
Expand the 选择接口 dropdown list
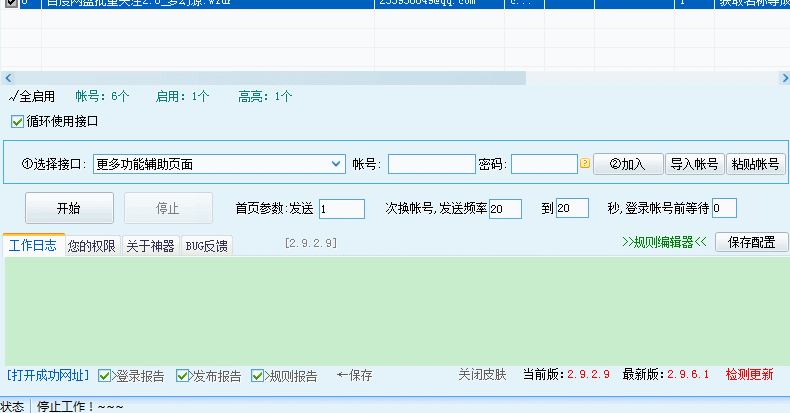(336, 164)
